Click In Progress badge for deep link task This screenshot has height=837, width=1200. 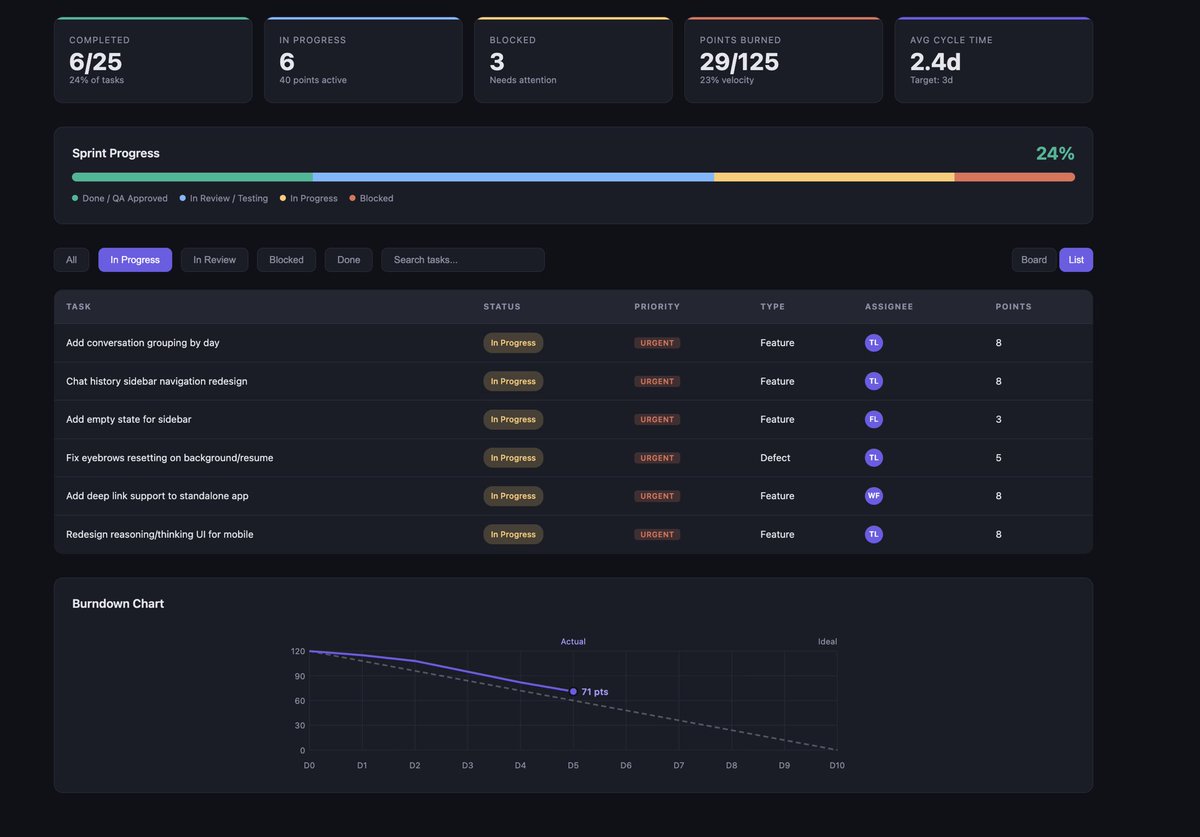tap(513, 496)
